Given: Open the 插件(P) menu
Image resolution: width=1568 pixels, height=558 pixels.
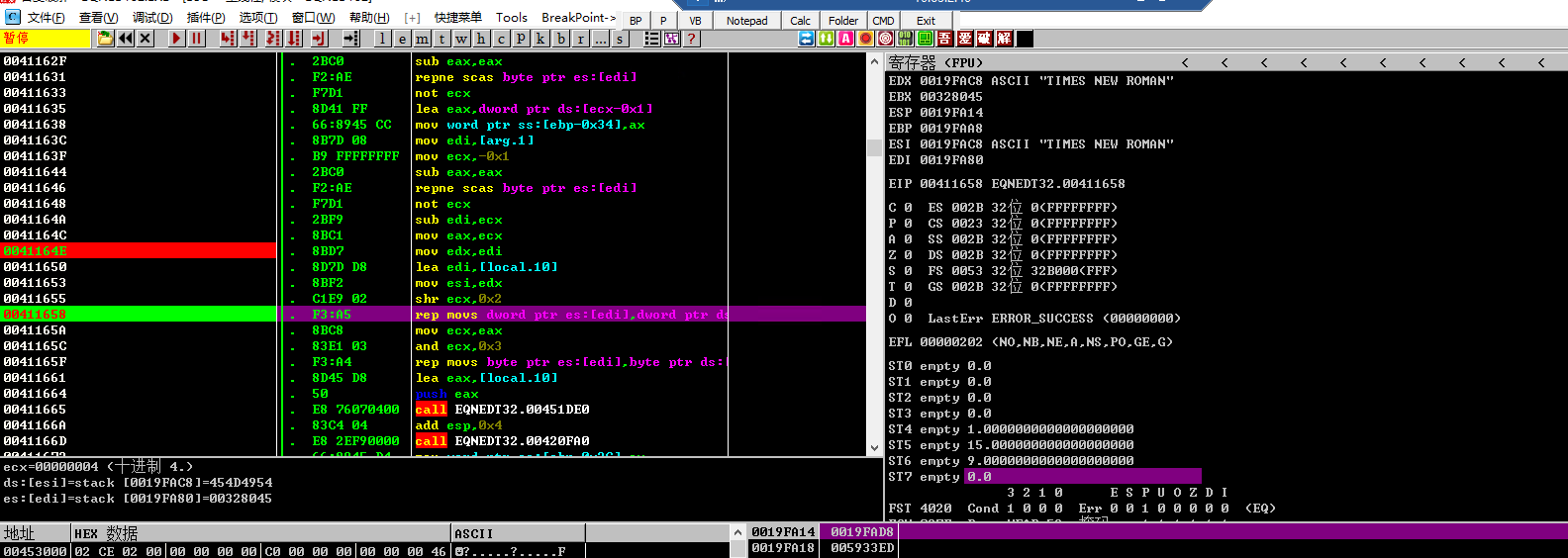Looking at the screenshot, I should point(206,18).
